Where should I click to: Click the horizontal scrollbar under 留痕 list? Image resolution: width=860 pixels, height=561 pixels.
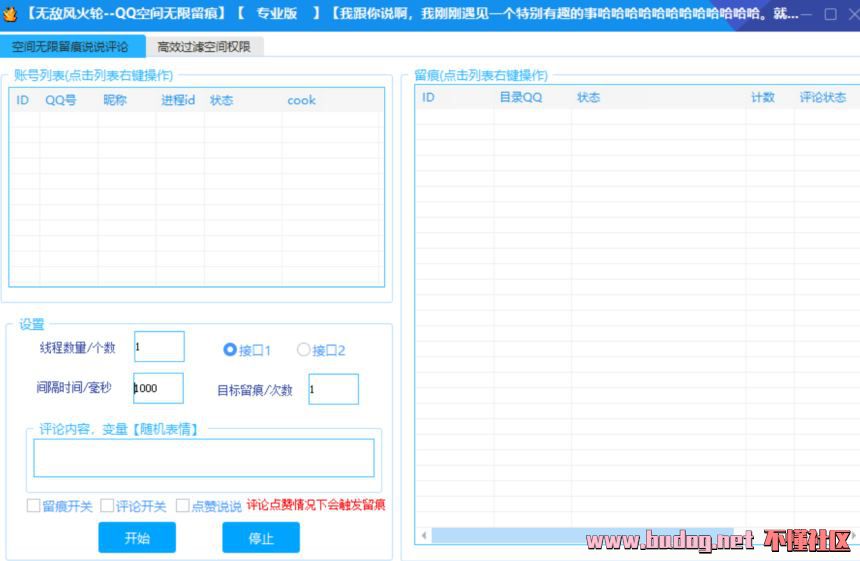[x=580, y=537]
